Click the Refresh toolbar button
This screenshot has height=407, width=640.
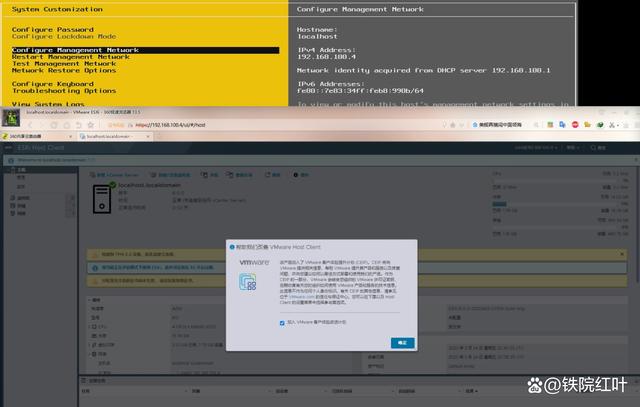[x=273, y=175]
